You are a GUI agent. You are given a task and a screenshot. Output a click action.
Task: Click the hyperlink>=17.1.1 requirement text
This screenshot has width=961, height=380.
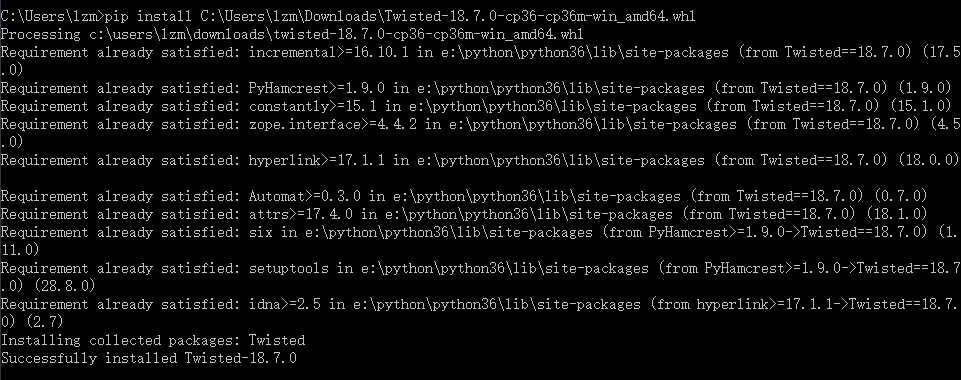tap(317, 161)
